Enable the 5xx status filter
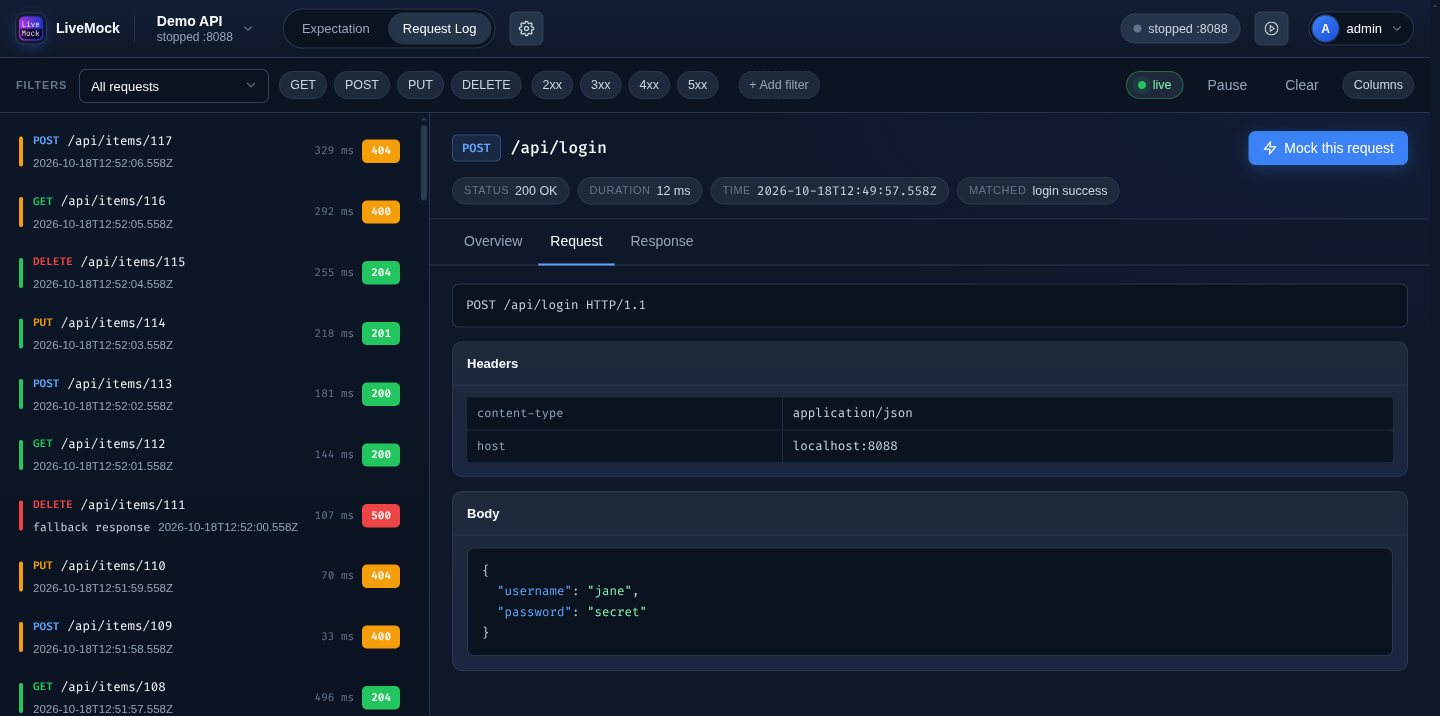 [698, 85]
